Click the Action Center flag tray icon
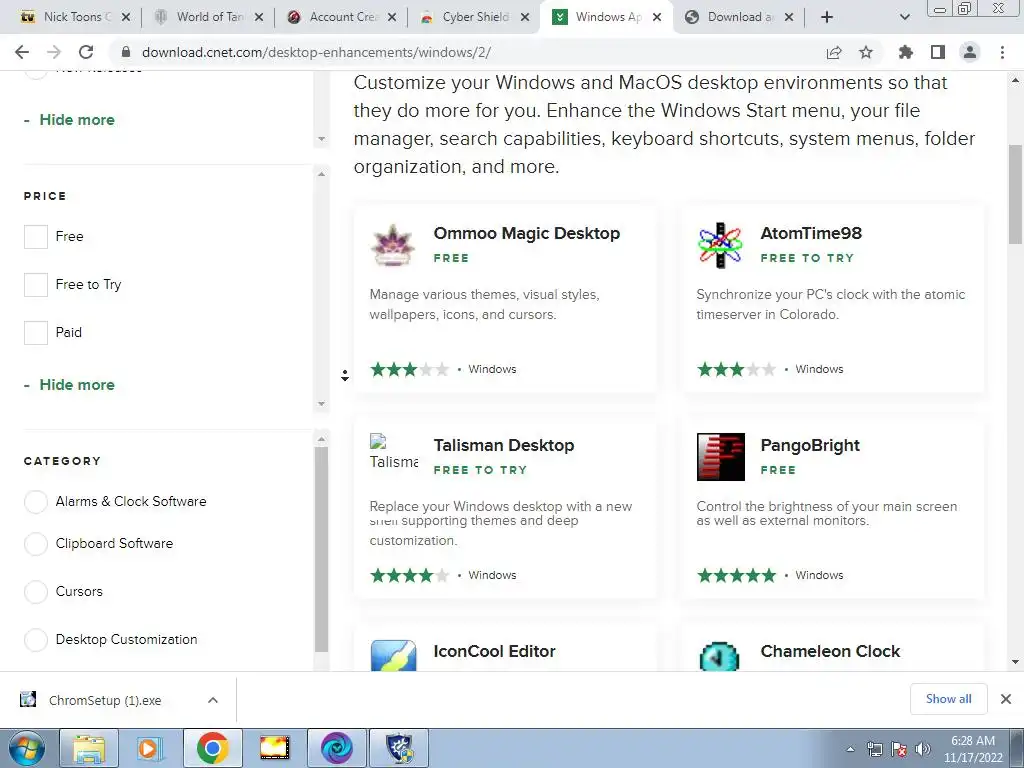 pos(899,749)
